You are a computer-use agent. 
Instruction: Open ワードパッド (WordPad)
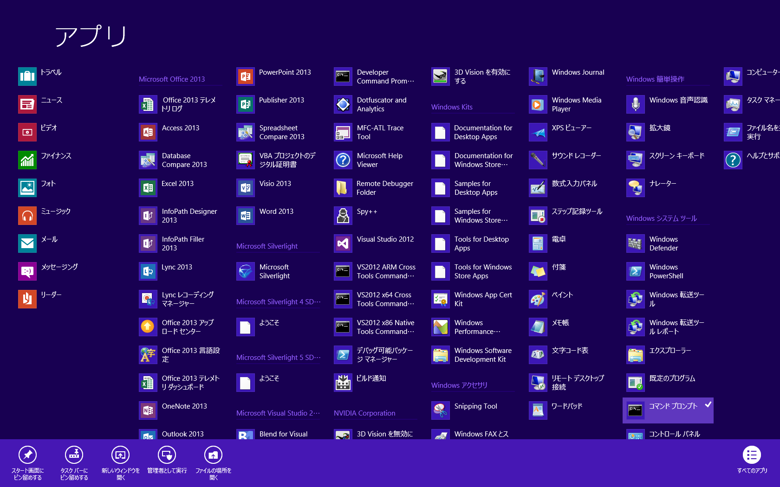click(x=556, y=410)
